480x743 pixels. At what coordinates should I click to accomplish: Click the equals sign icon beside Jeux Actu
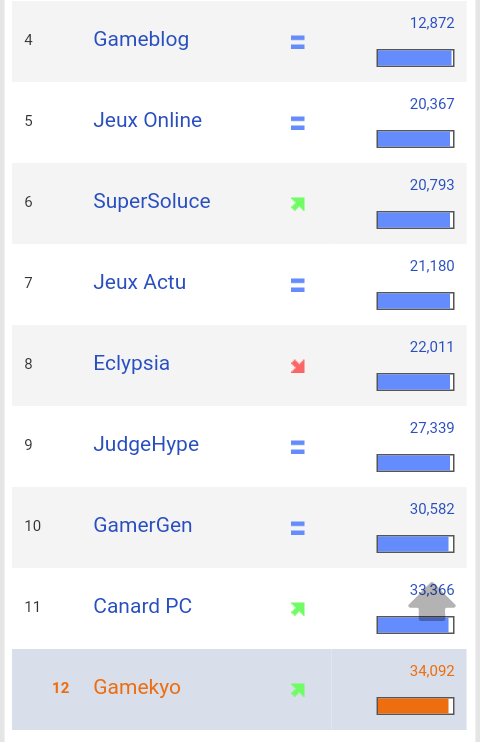point(298,285)
